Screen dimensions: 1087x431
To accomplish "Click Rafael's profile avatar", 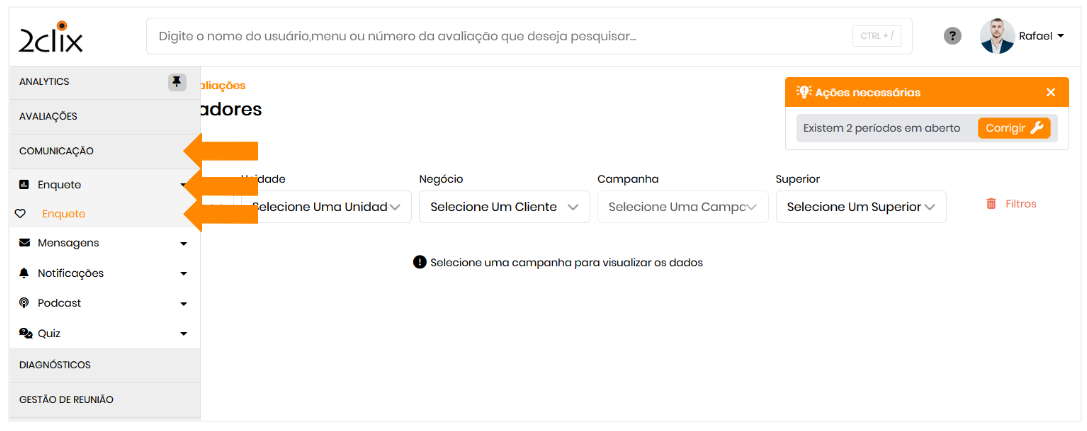I will tap(997, 36).
